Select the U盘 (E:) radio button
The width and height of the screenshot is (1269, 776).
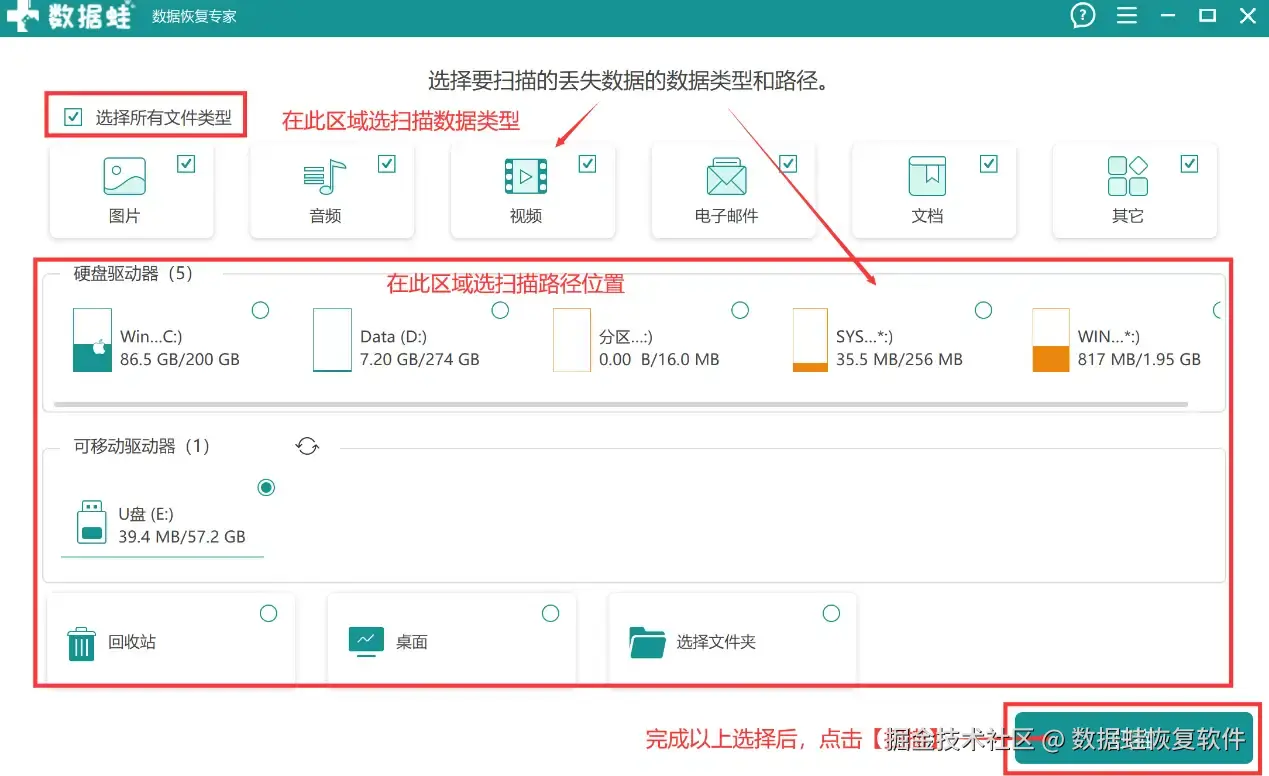tap(266, 488)
